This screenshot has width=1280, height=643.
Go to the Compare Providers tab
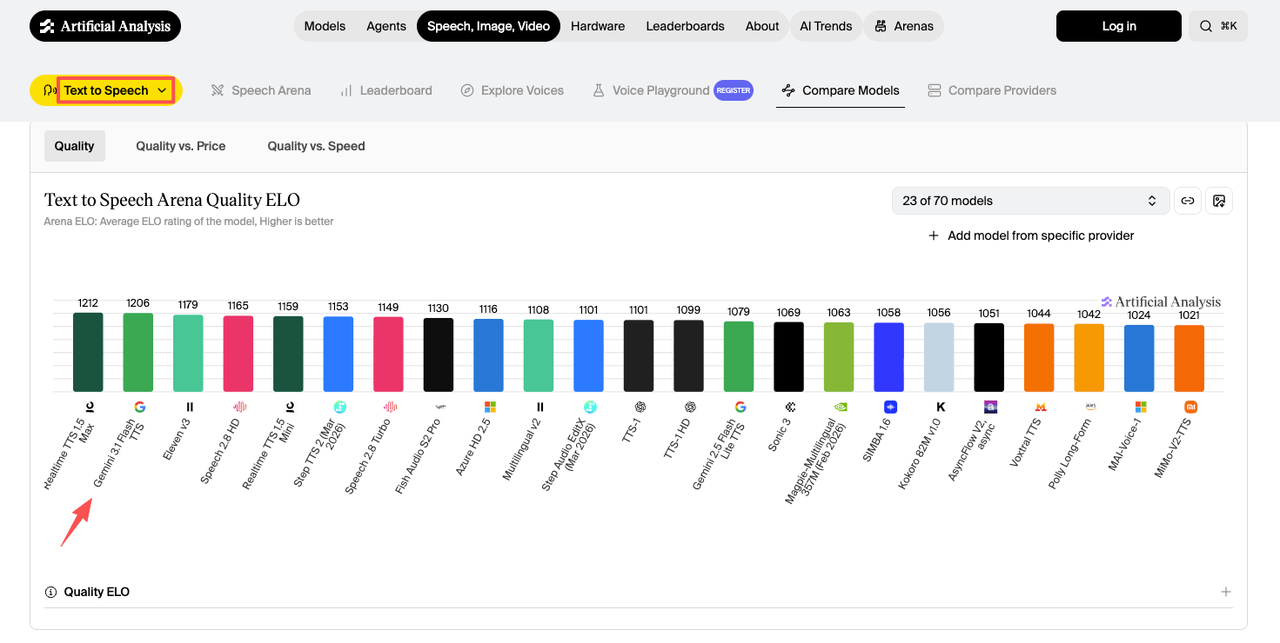[992, 90]
